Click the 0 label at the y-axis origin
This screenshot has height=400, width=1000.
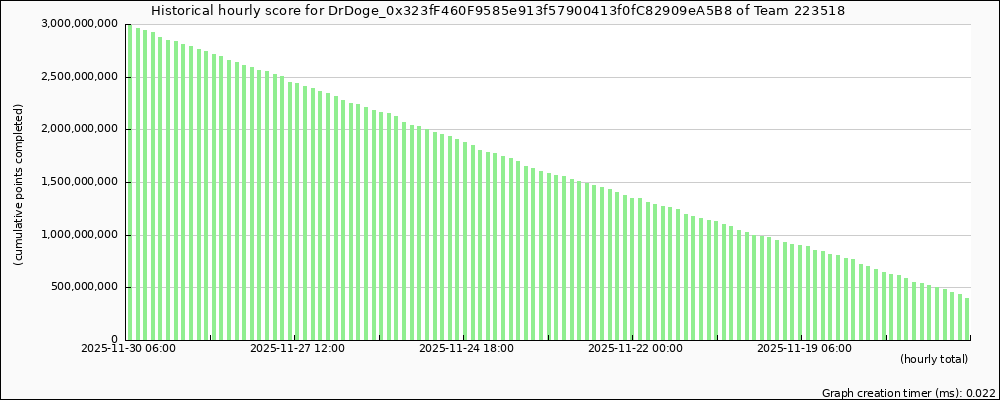pyautogui.click(x=116, y=340)
